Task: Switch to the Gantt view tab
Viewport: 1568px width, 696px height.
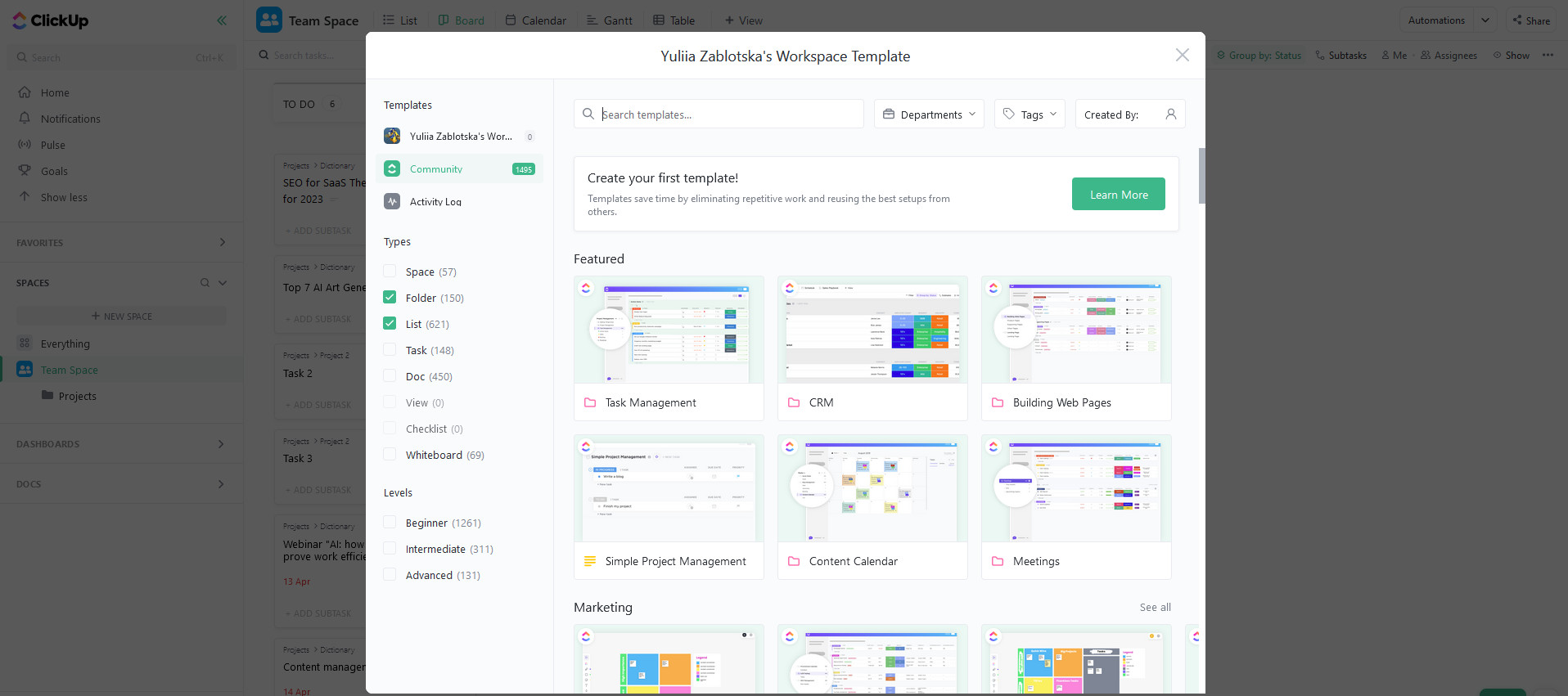Action: click(x=610, y=20)
